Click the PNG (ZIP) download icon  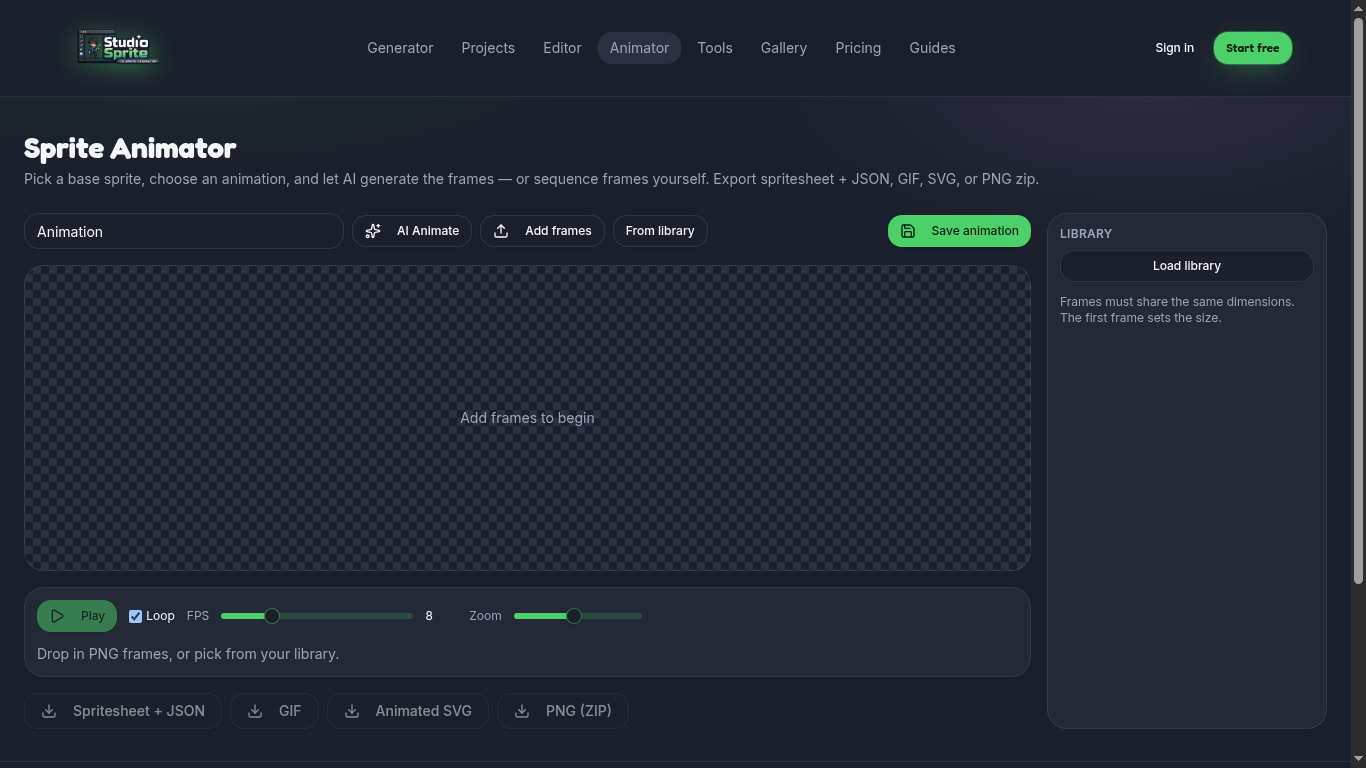(522, 711)
